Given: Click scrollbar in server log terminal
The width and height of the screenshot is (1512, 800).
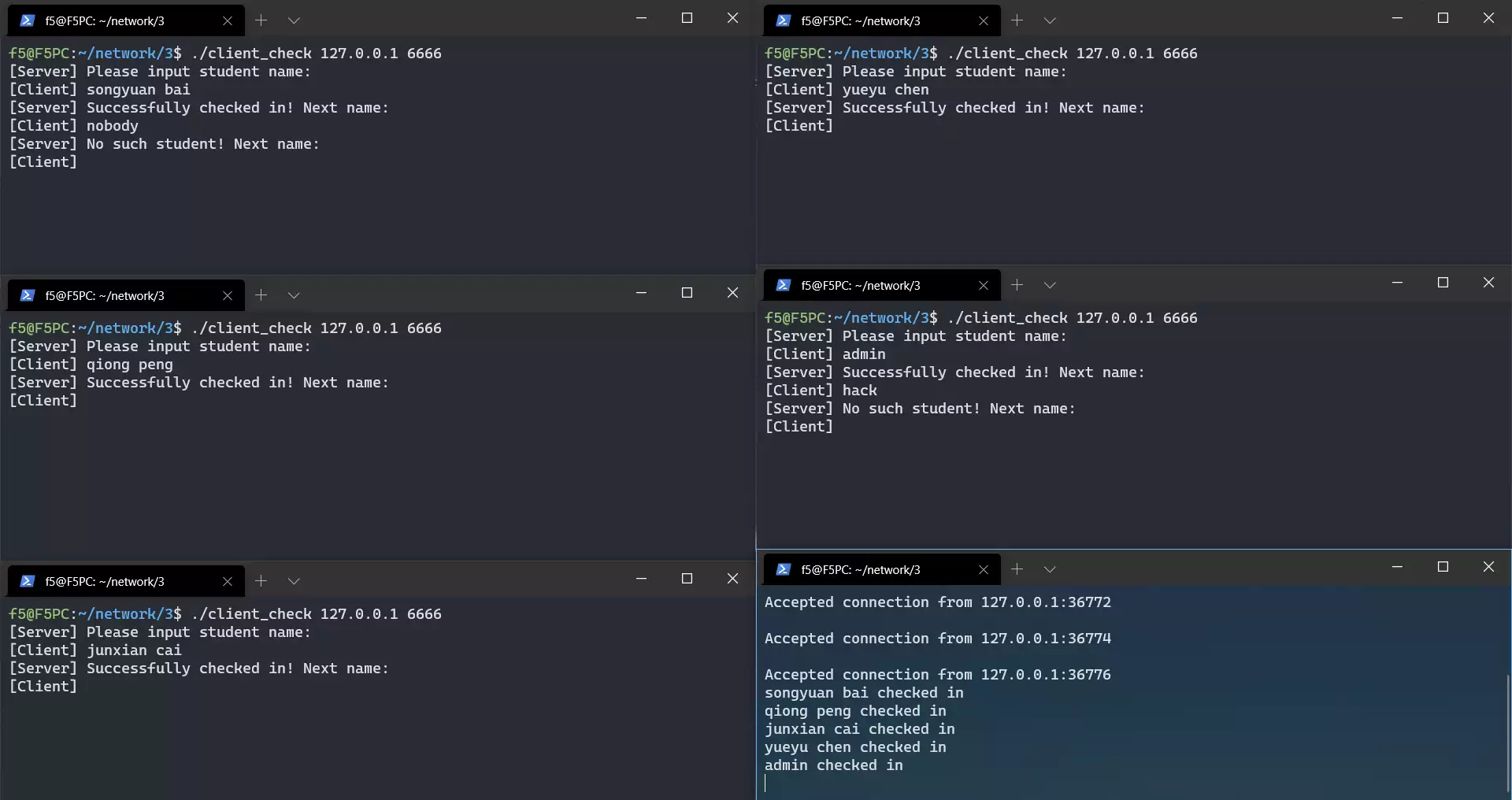Looking at the screenshot, I should pyautogui.click(x=1507, y=732).
